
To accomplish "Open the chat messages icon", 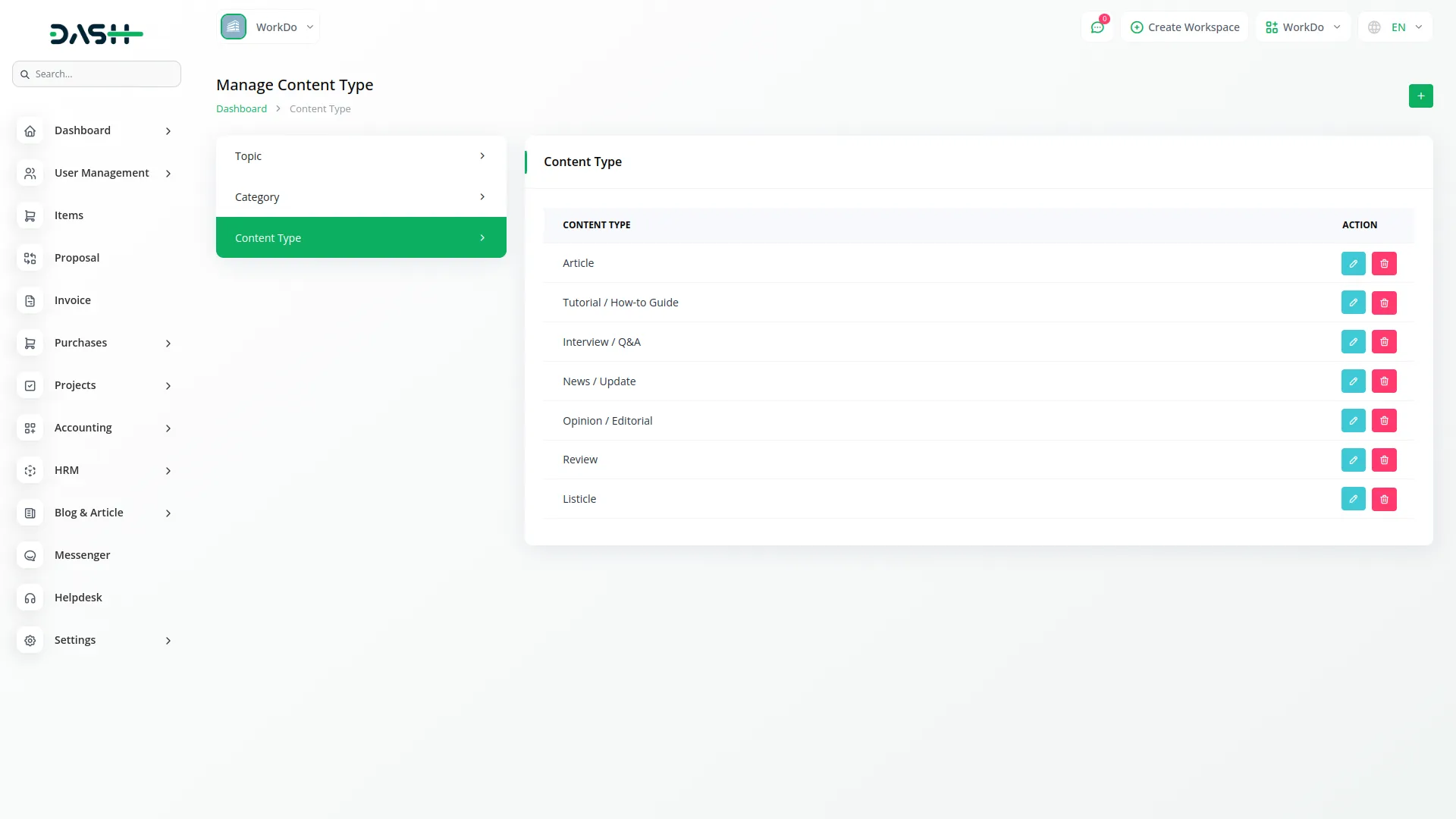I will tap(1097, 27).
